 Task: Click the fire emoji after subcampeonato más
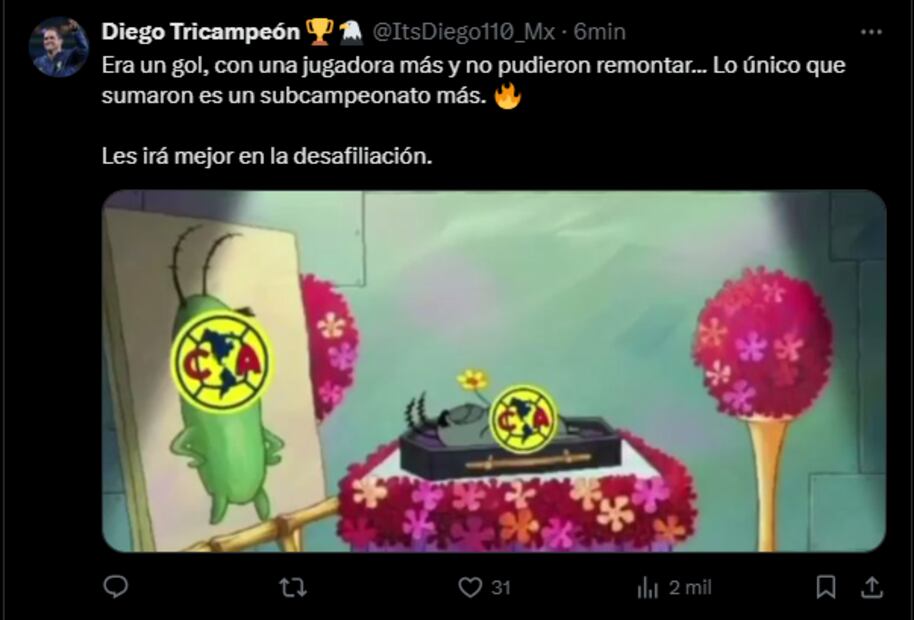pos(507,96)
